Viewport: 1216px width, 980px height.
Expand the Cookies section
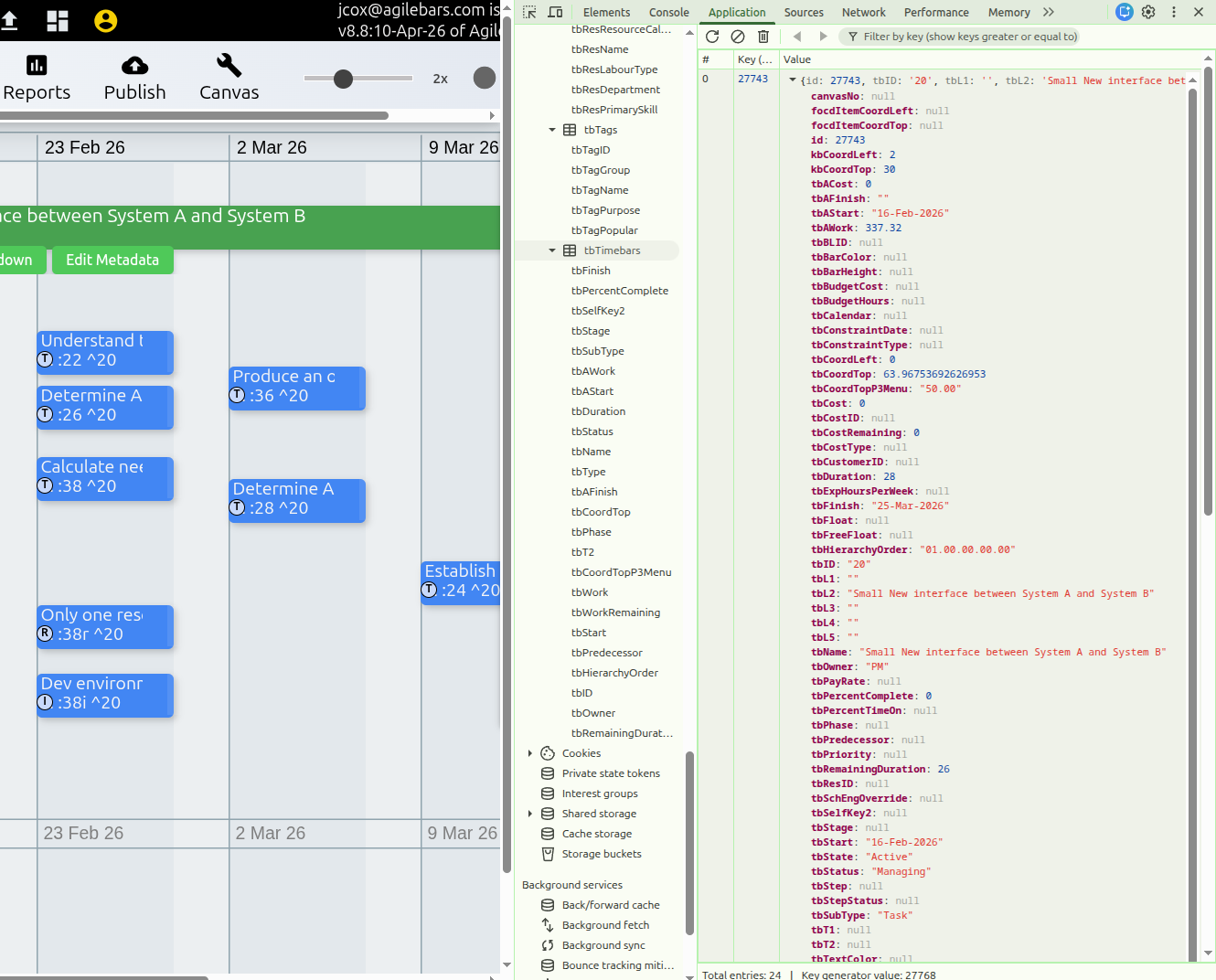coord(530,753)
